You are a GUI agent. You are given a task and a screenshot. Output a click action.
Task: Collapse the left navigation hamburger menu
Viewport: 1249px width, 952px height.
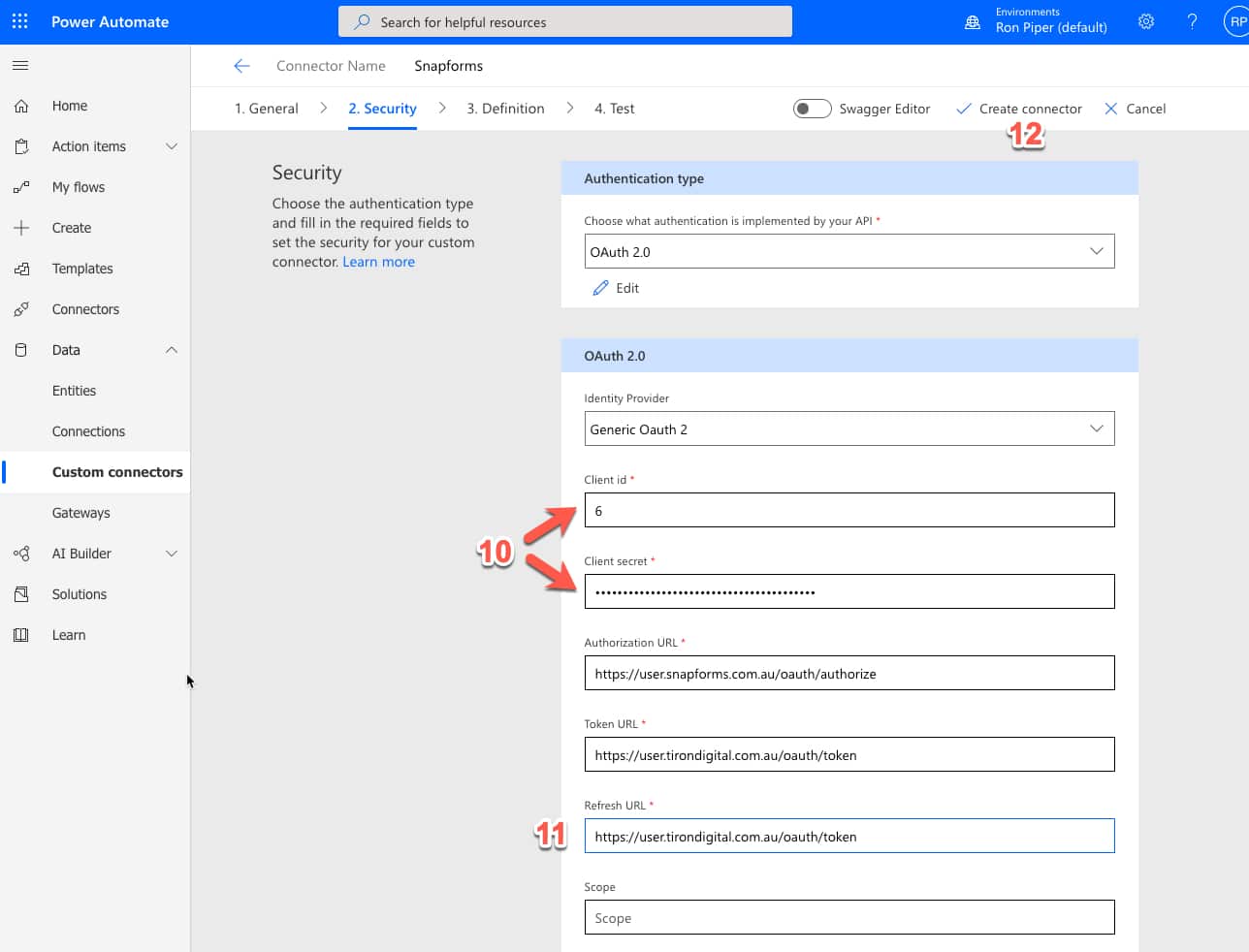pyautogui.click(x=20, y=65)
